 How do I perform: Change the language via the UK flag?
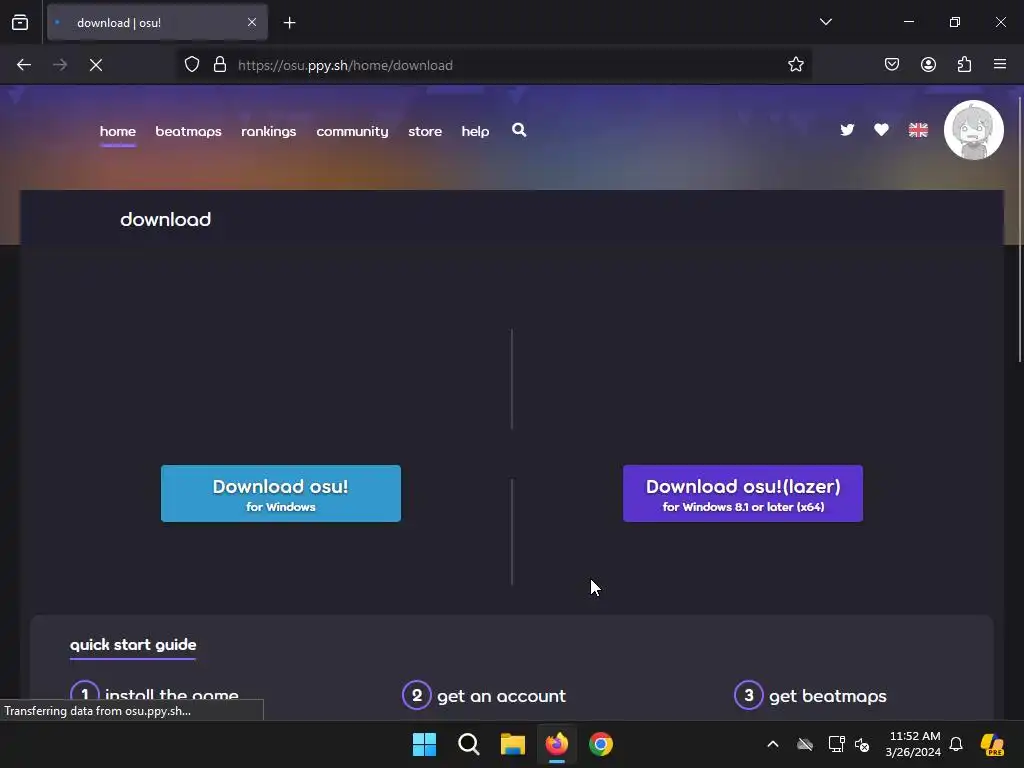coord(918,130)
